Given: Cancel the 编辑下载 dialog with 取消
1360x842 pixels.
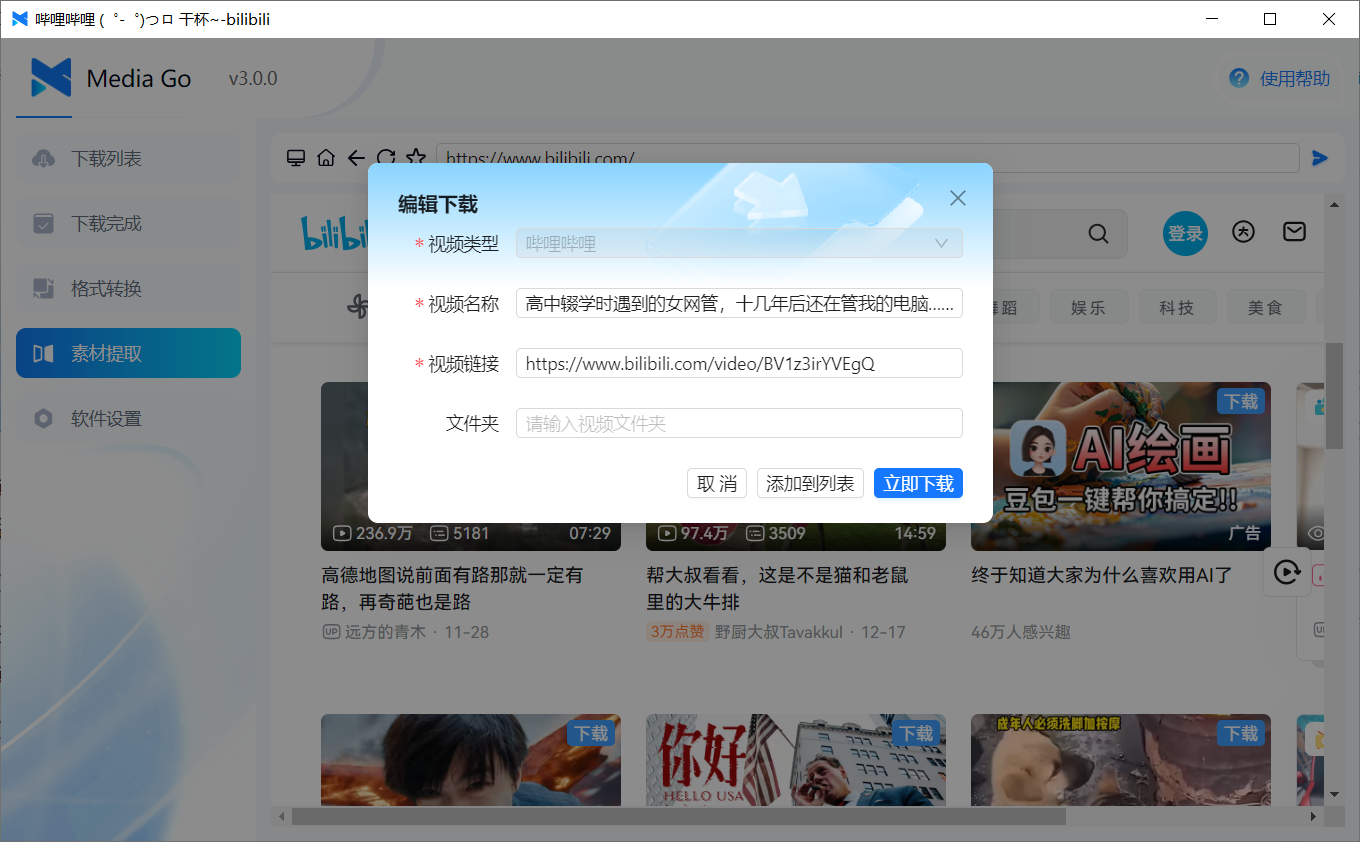Looking at the screenshot, I should pos(717,483).
